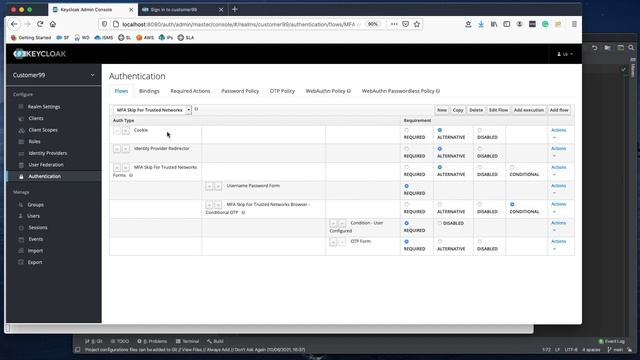Go to browser home page icon
This screenshot has width=640, height=360.
click(x=53, y=24)
